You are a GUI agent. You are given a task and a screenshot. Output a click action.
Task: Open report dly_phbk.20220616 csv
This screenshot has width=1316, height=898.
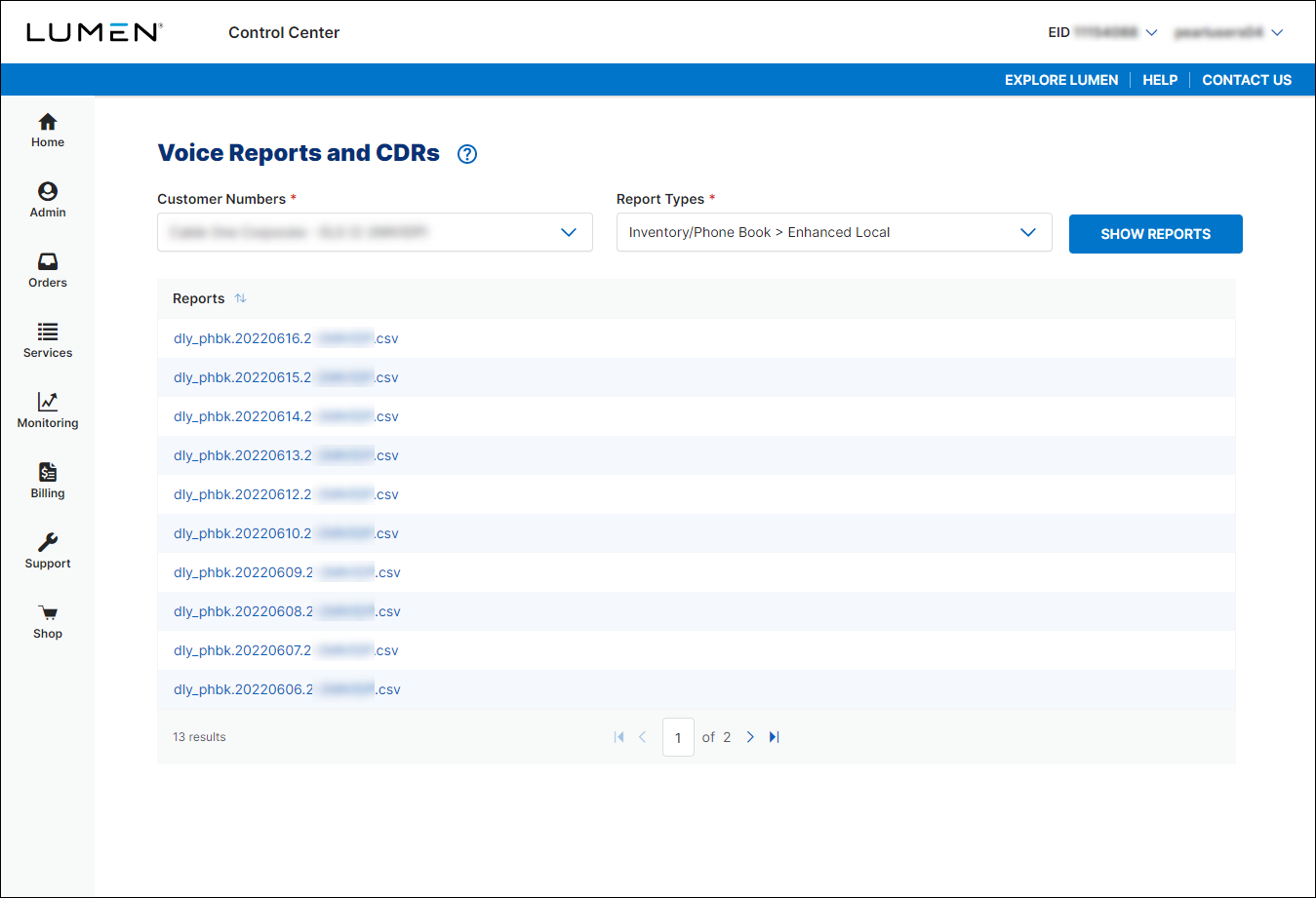click(286, 338)
